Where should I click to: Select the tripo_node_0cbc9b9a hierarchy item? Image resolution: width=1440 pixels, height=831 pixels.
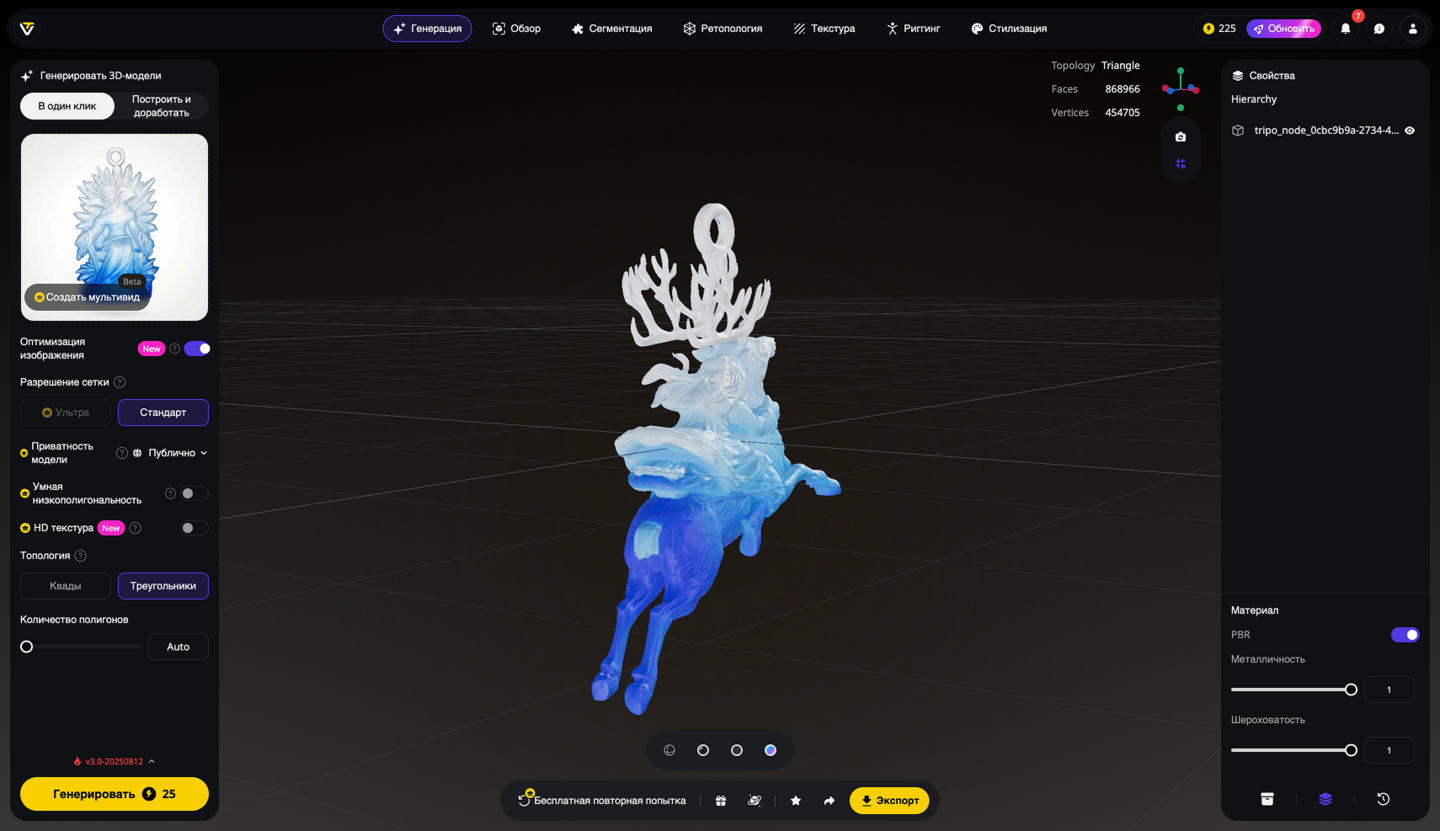point(1325,131)
